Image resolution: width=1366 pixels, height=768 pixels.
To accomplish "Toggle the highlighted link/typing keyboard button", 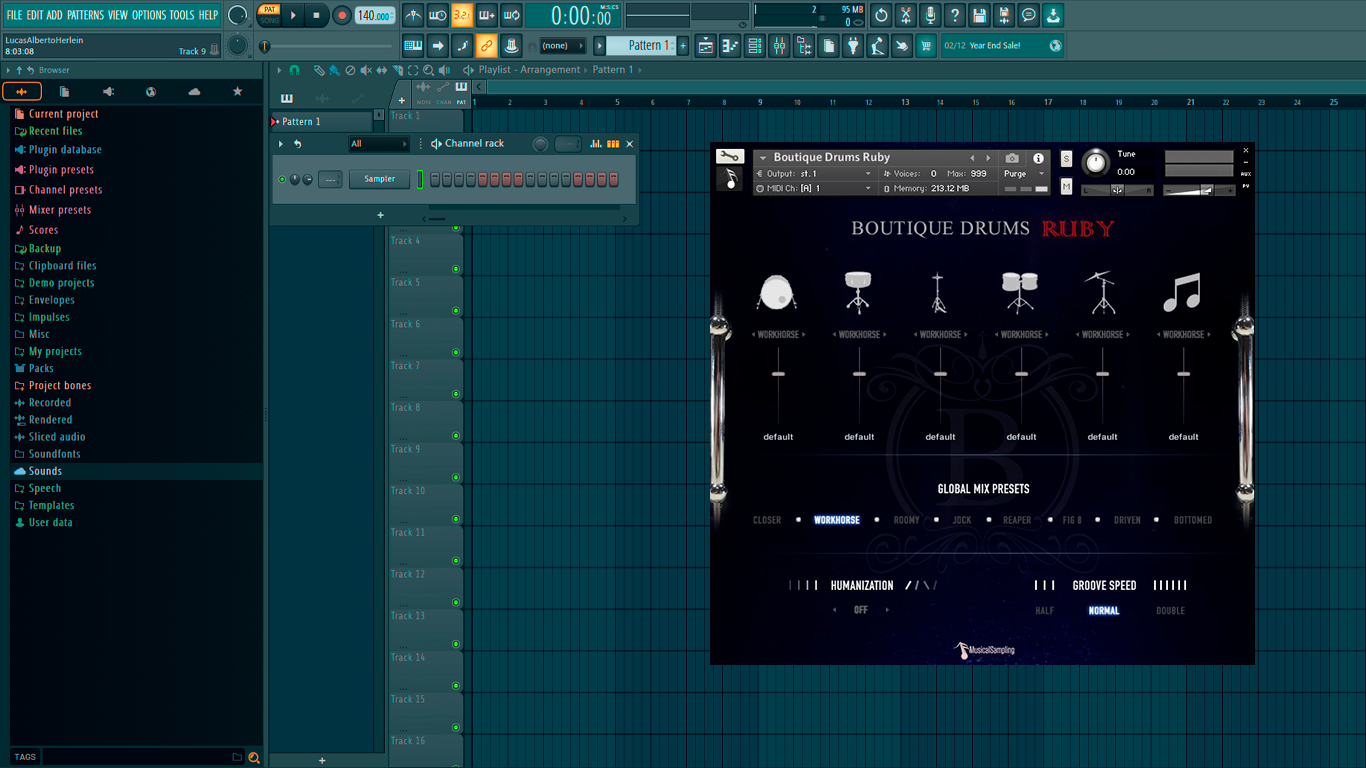I will point(486,46).
